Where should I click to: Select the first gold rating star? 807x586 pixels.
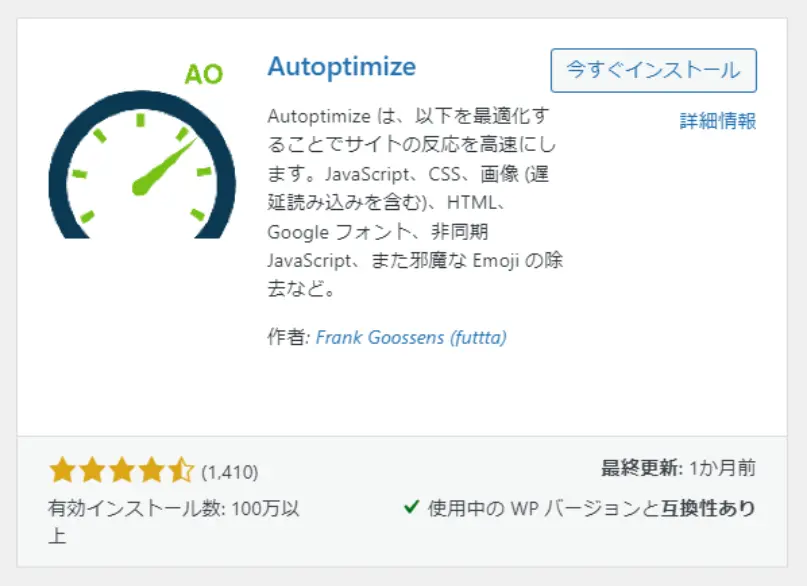[62, 467]
